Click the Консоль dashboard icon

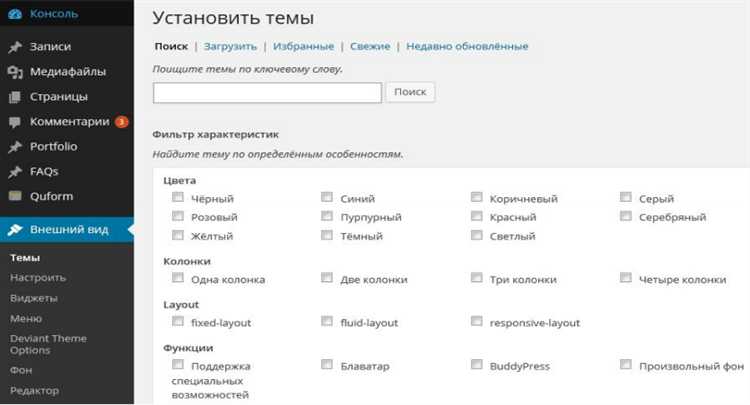14,16
